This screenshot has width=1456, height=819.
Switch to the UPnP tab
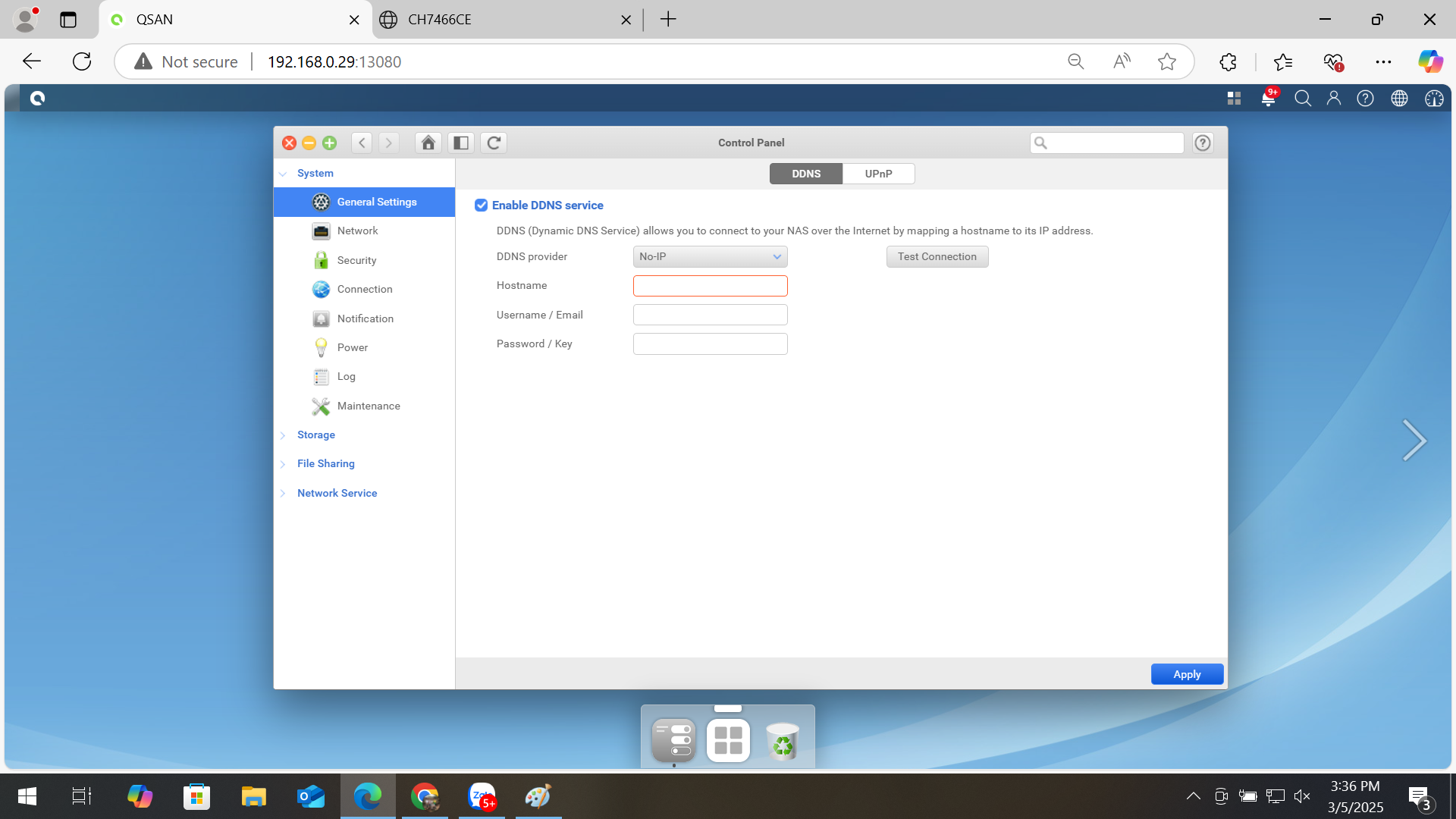tap(878, 174)
